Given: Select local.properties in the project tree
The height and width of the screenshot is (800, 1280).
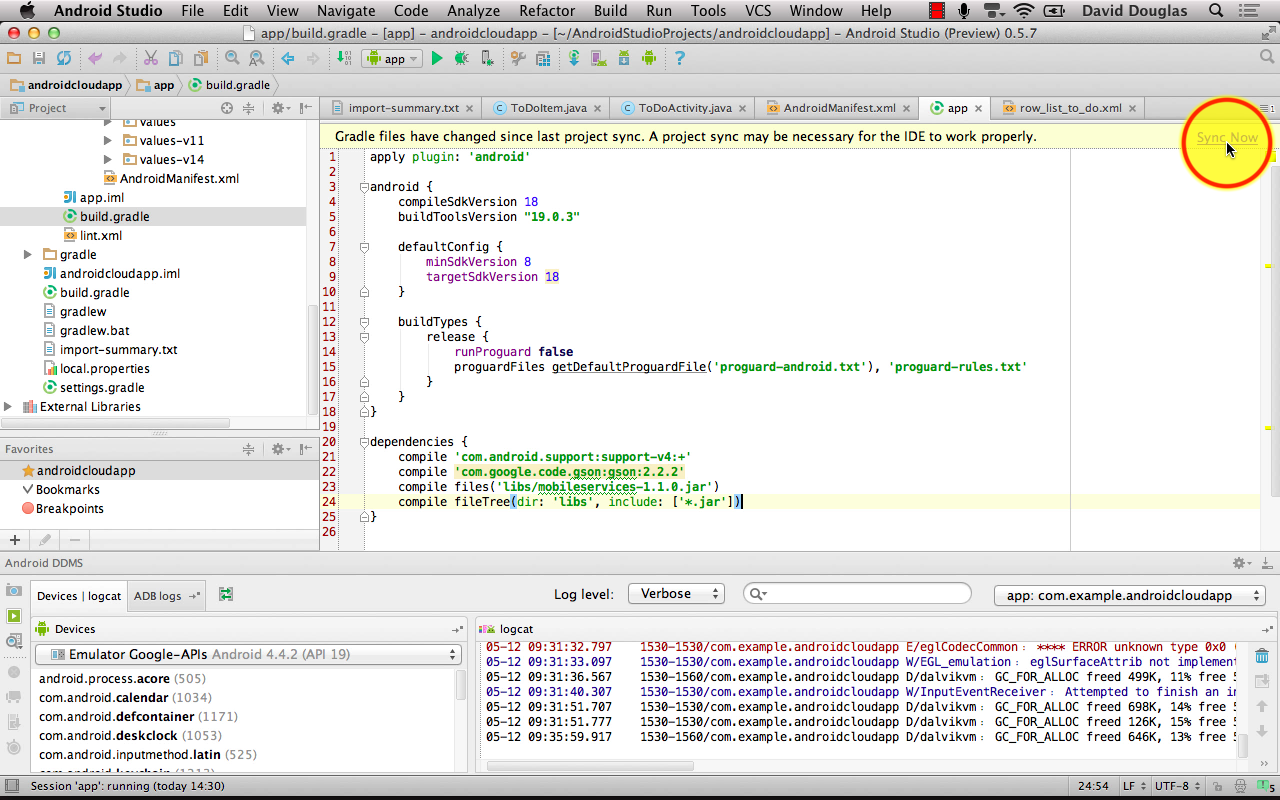Looking at the screenshot, I should 105,369.
